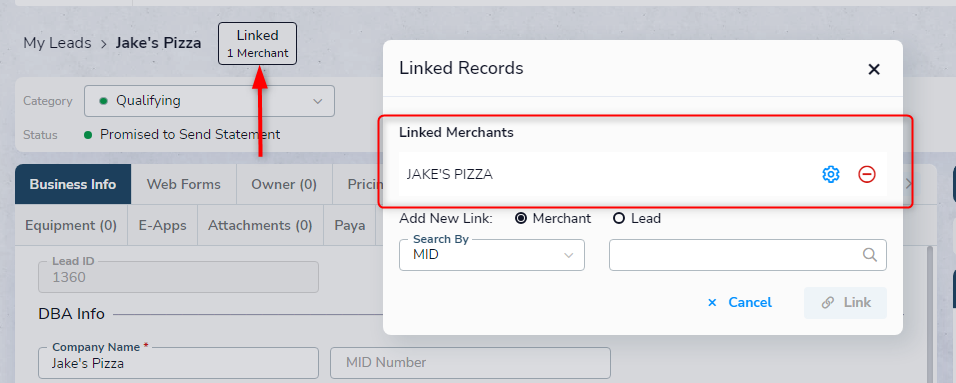Close the Linked Records dialog
The image size is (956, 383).
pos(874,69)
